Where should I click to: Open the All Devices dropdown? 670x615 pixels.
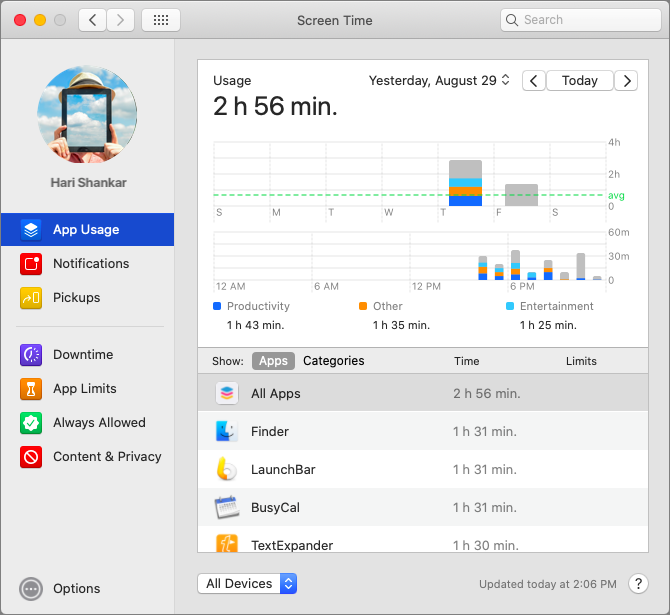pos(248,584)
